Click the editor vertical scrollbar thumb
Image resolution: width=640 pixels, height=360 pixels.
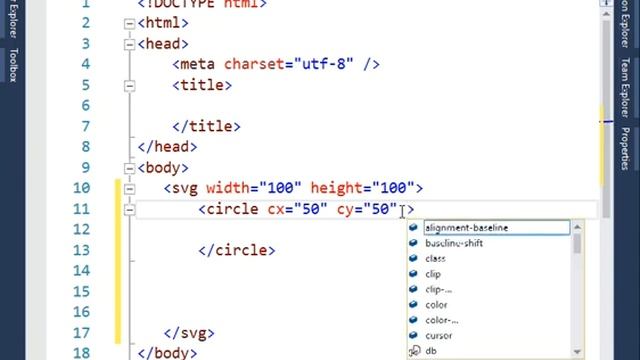coord(606,119)
